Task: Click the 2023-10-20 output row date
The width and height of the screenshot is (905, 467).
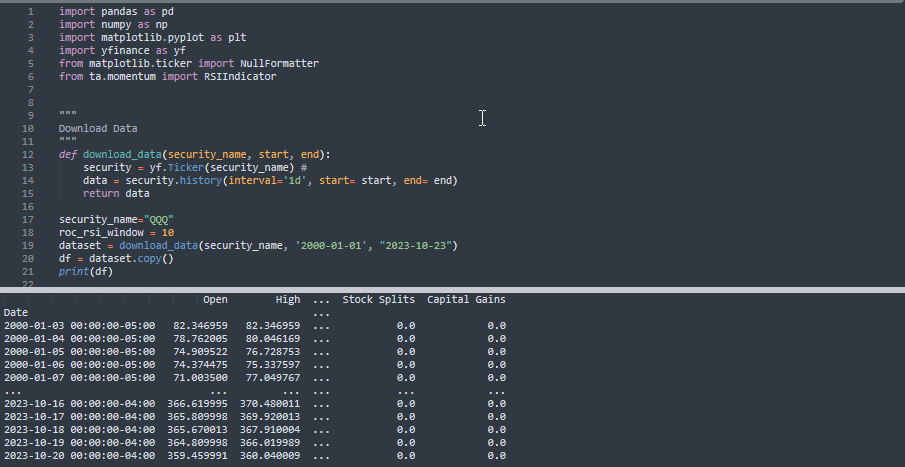Action: click(x=35, y=456)
